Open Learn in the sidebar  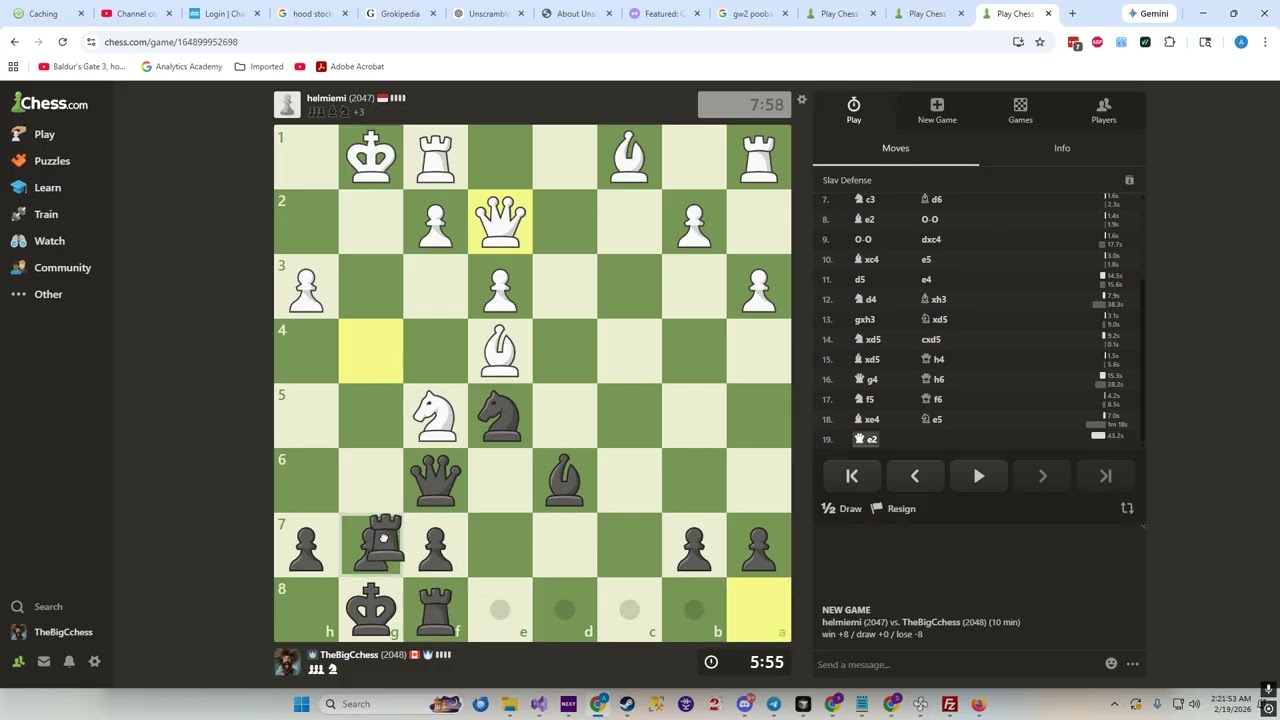(37, 188)
